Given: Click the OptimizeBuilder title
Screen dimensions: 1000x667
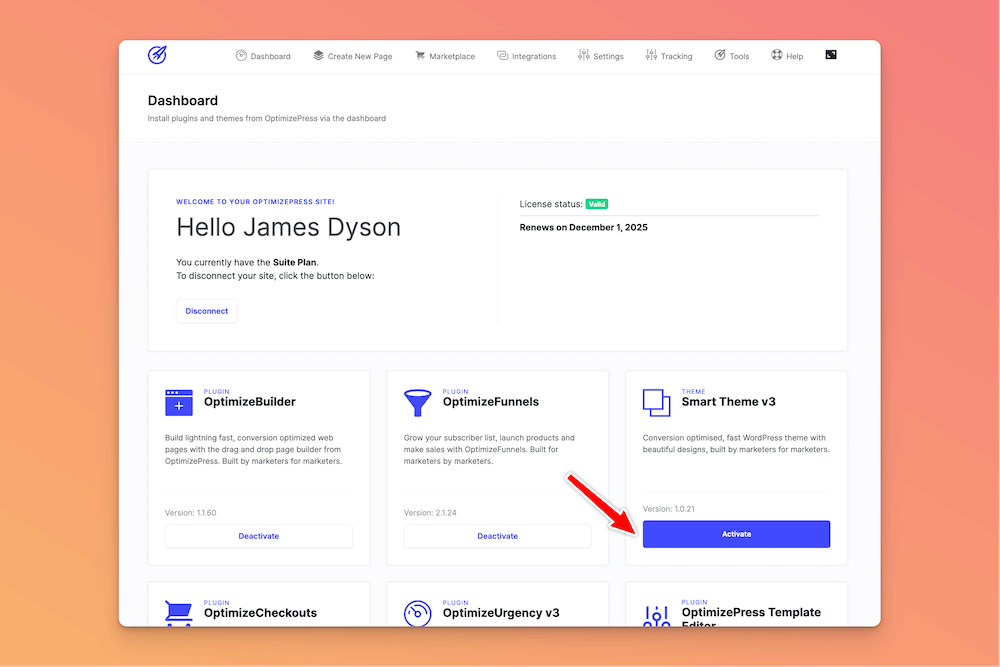Looking at the screenshot, I should [x=249, y=402].
